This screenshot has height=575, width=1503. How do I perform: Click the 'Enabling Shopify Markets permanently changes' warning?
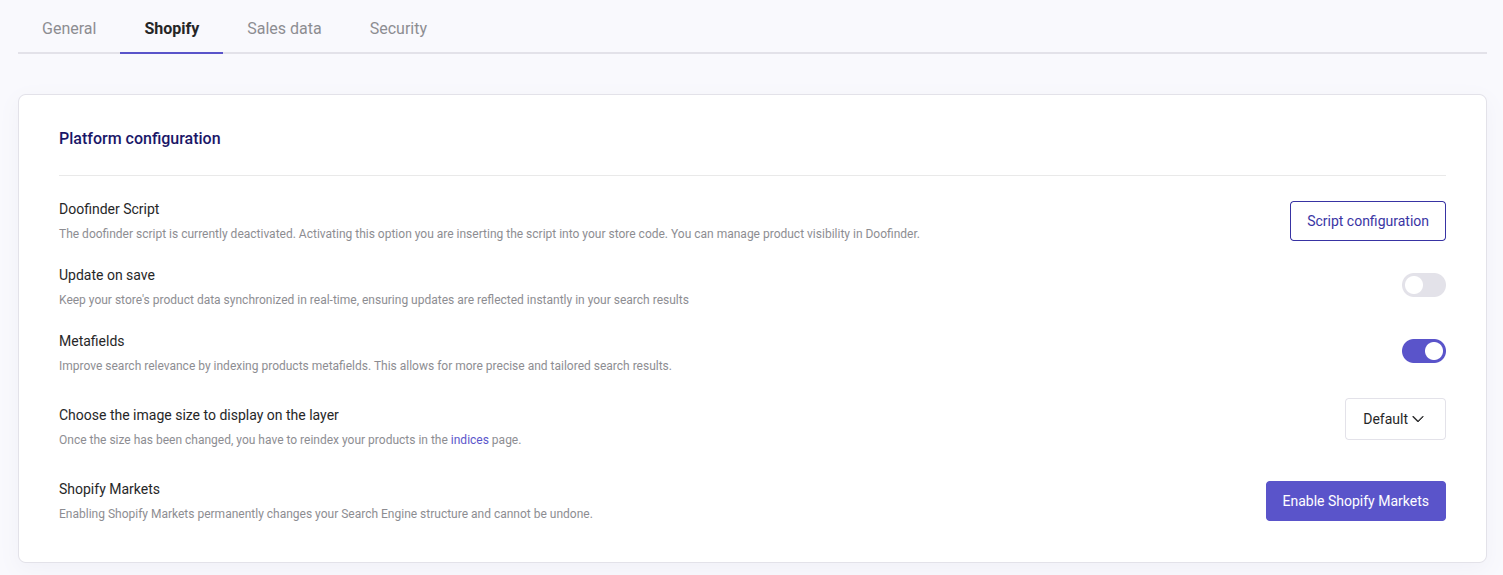pos(326,514)
